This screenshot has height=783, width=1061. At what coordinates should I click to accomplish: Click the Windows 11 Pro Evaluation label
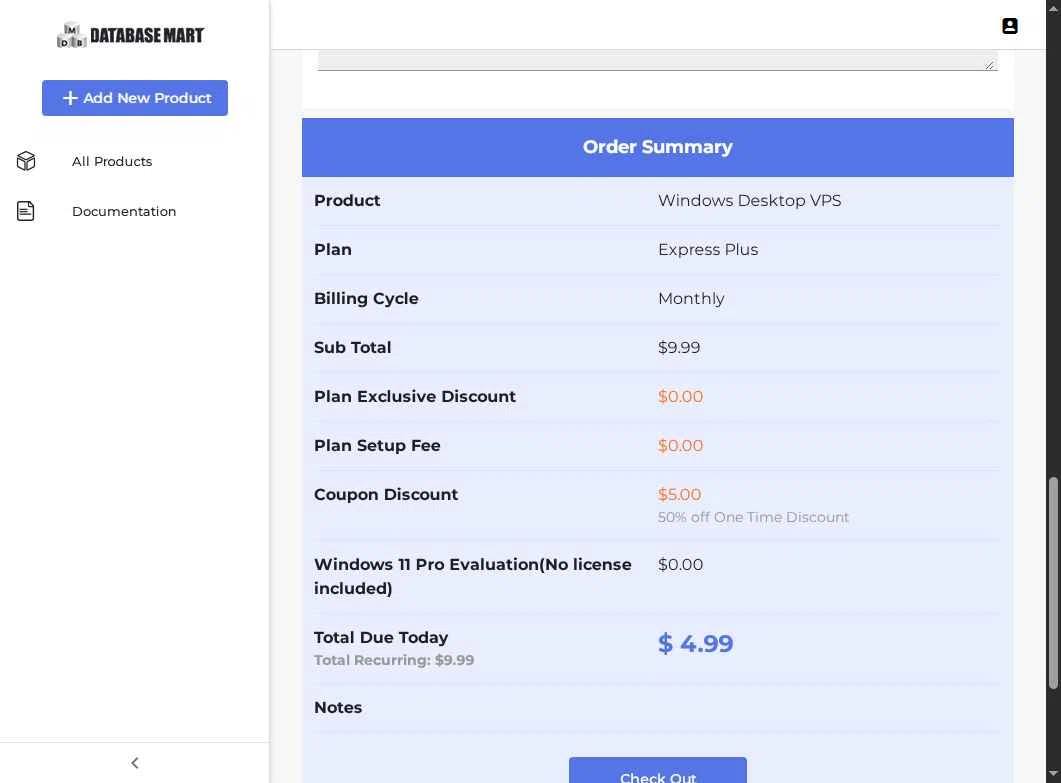click(472, 577)
